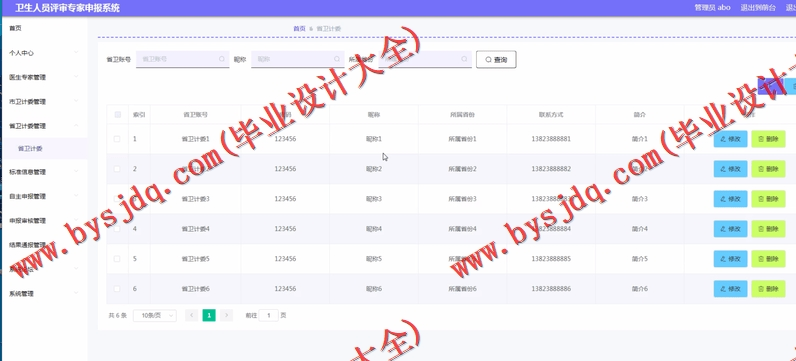Click 修改 for row 省卫计委4
Image resolution: width=796 pixels, height=361 pixels.
coord(731,229)
